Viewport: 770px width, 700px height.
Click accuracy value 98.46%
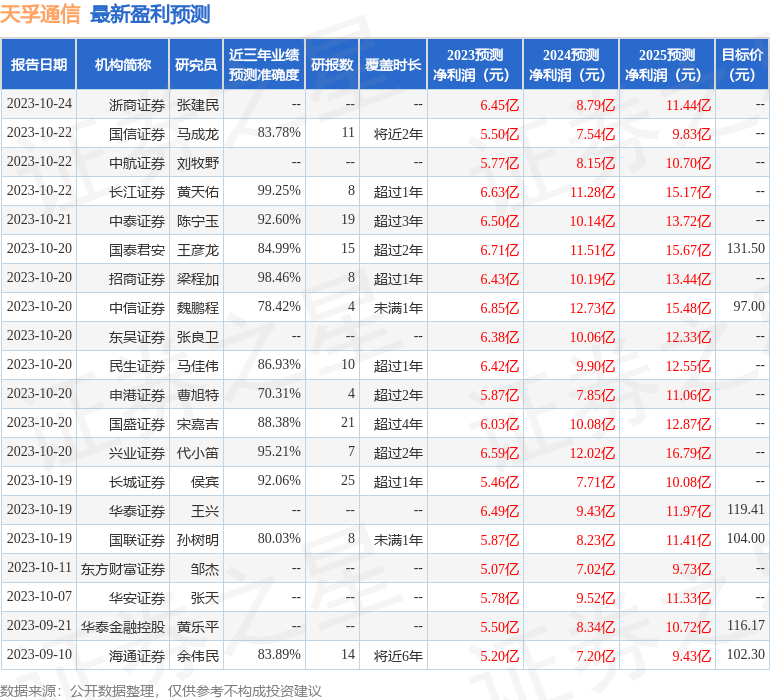(279, 278)
